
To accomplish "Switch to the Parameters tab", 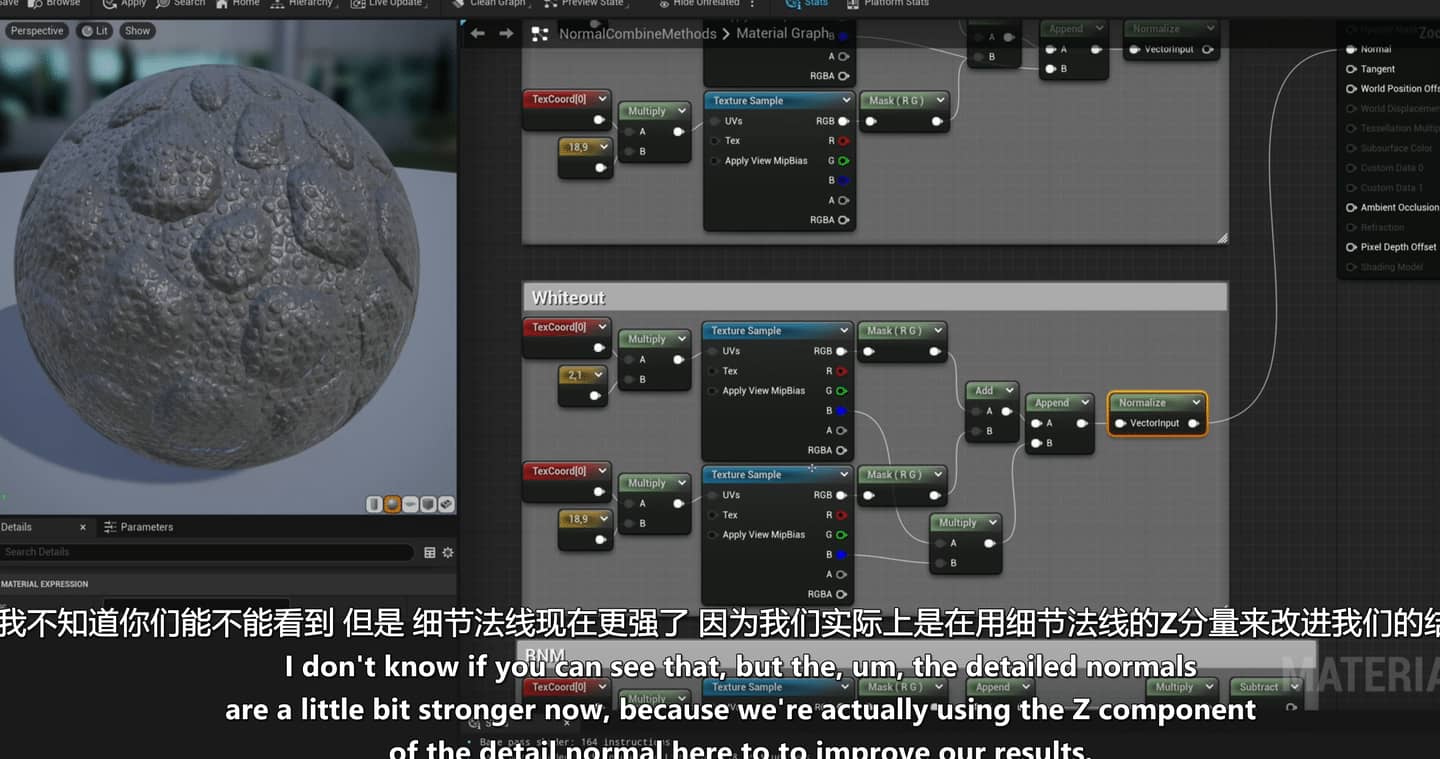I will tap(139, 527).
